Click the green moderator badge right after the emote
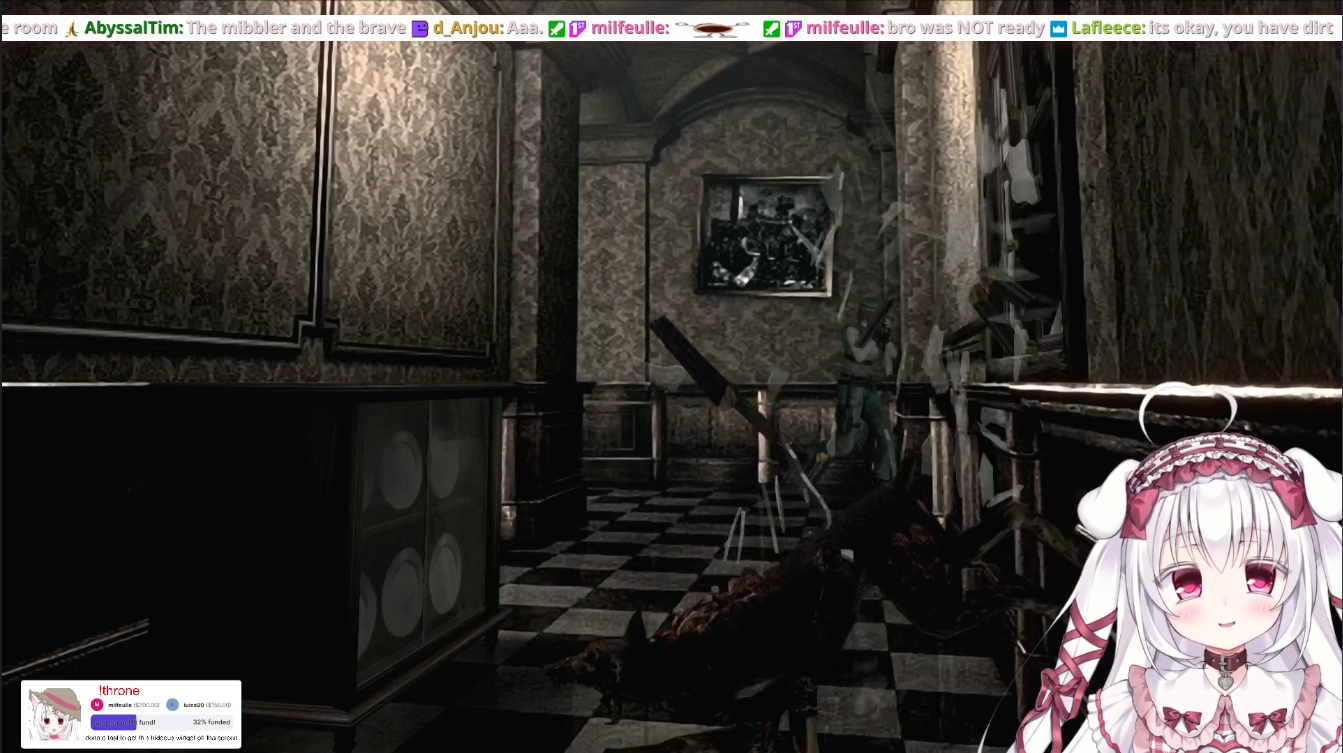Viewport: 1343px width, 753px height. tap(771, 28)
